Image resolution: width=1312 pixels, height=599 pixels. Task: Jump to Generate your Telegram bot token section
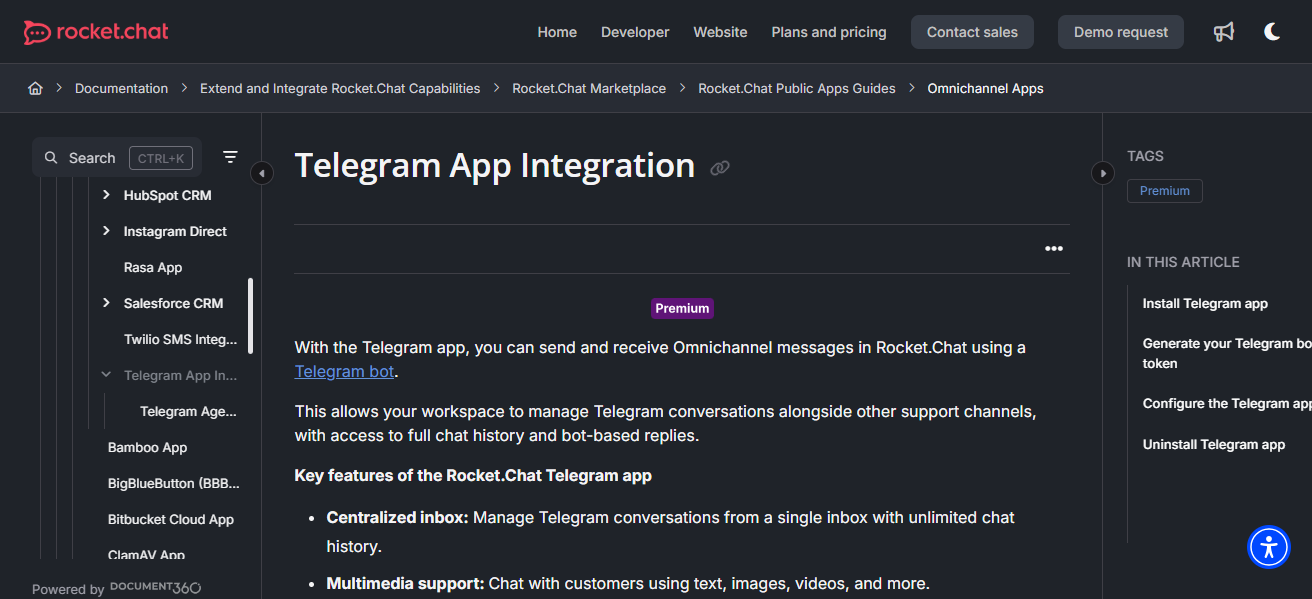tap(1227, 353)
